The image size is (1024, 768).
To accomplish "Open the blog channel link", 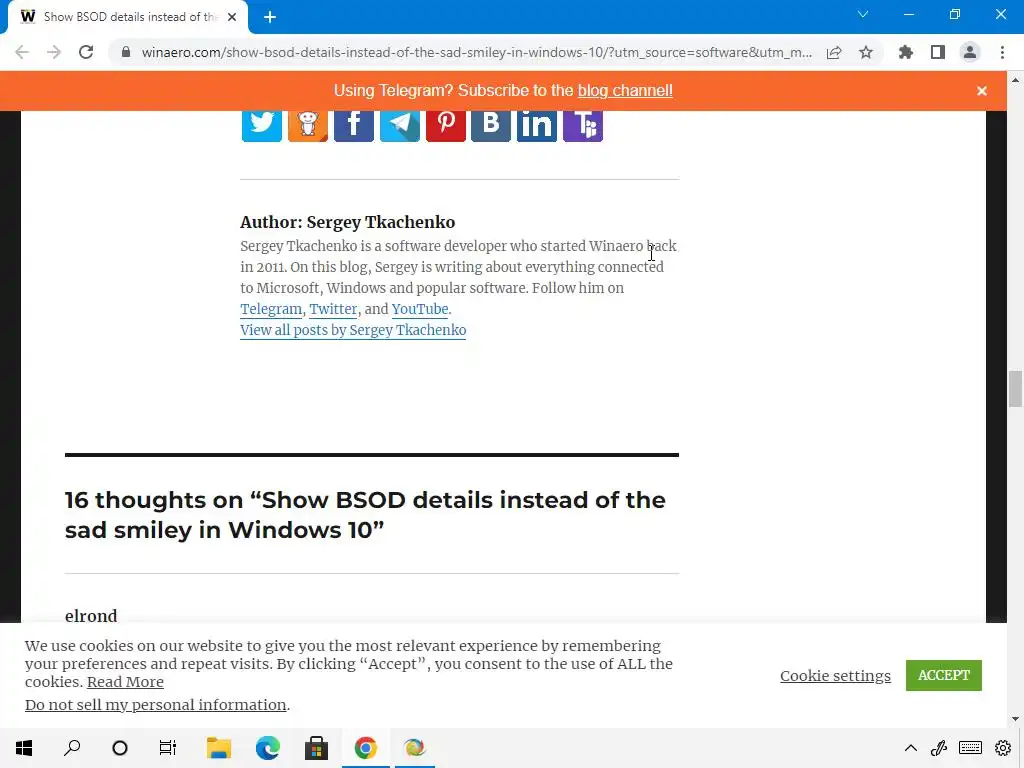I will [625, 91].
